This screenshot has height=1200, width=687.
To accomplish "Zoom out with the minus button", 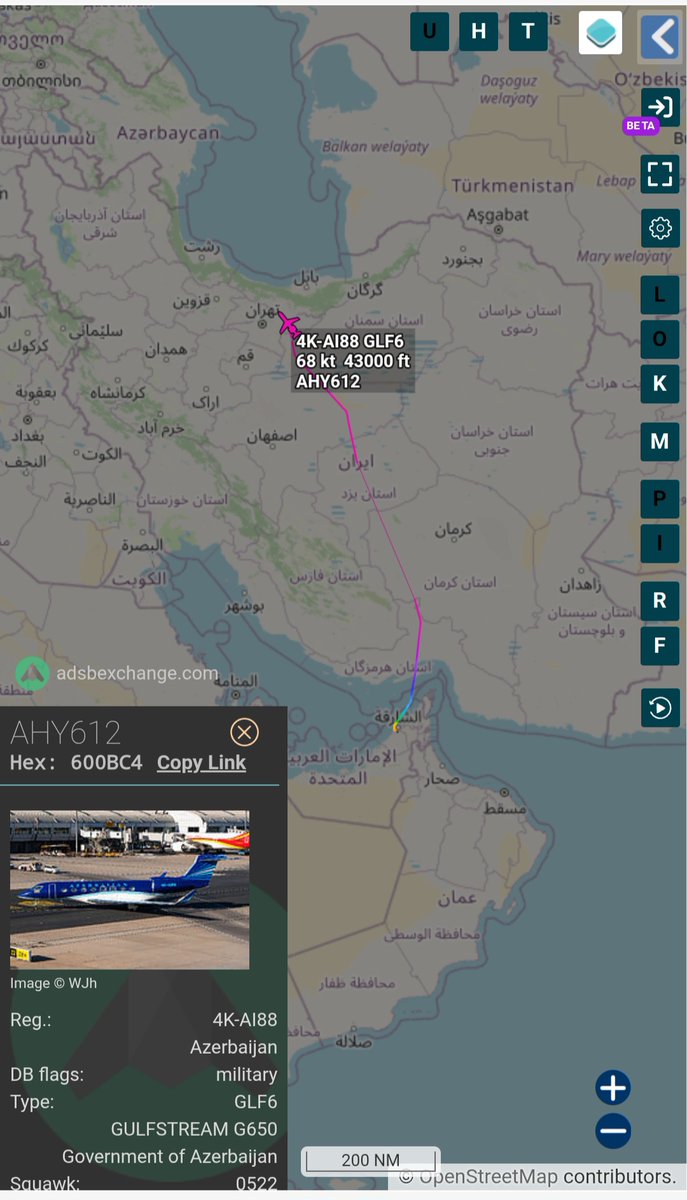I will point(613,1131).
